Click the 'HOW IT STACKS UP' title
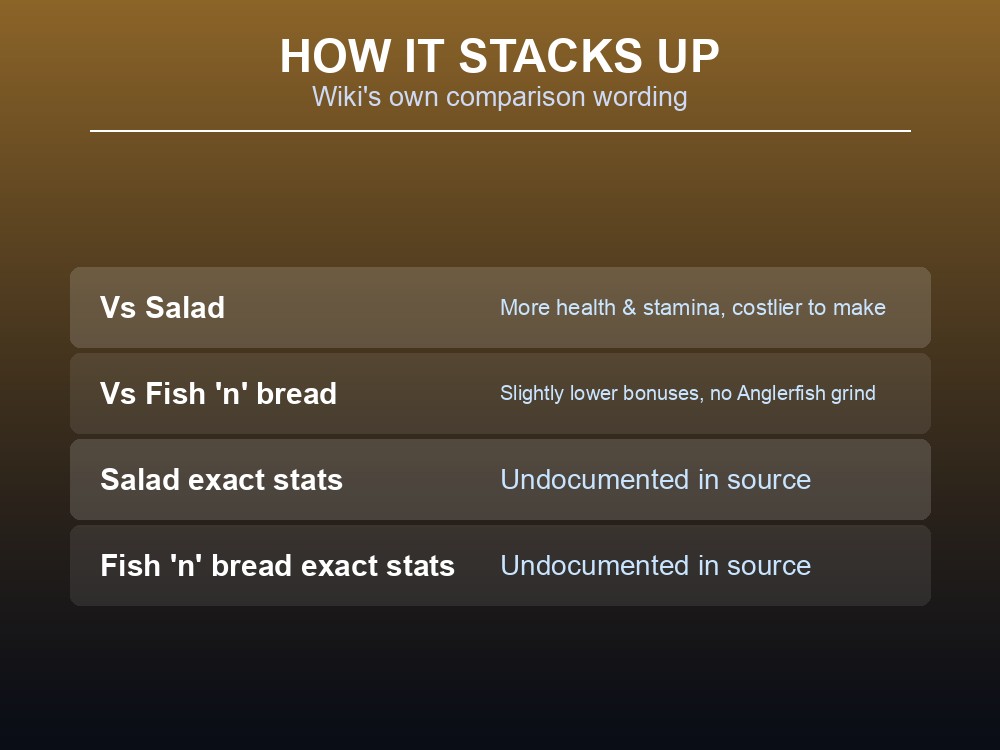1000x750 pixels. pos(499,56)
